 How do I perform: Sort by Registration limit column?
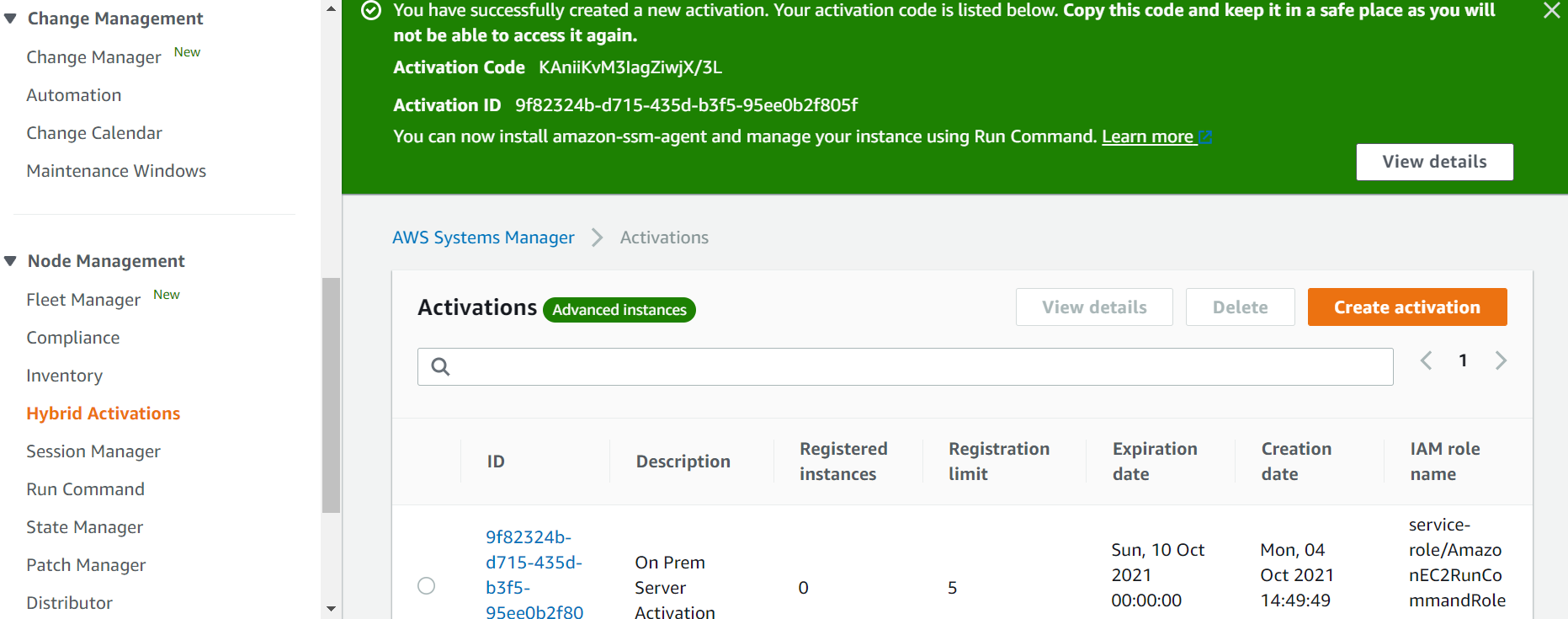[999, 462]
